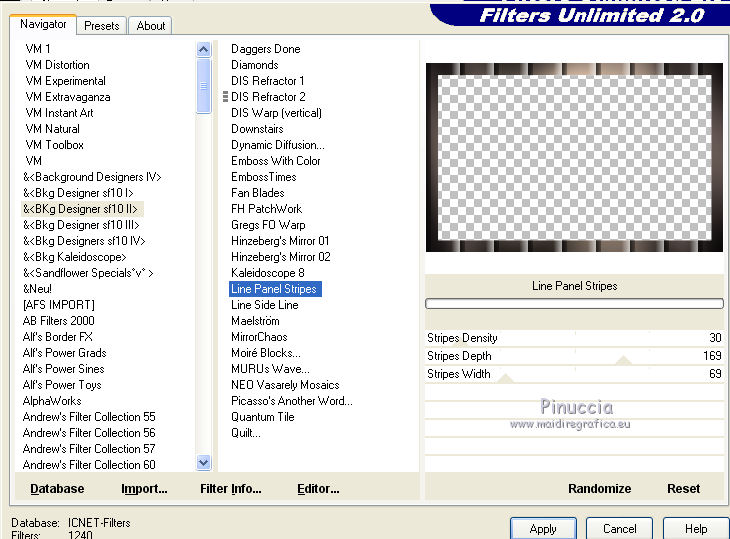Choose Dynamic Diffusion... filter
This screenshot has height=539, width=730.
point(278,145)
